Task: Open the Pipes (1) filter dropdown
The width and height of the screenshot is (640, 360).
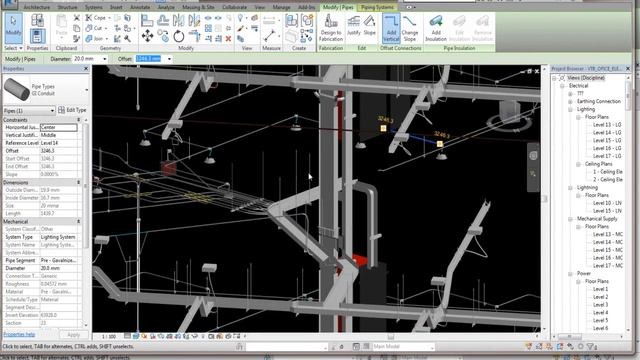Action: 52,111
